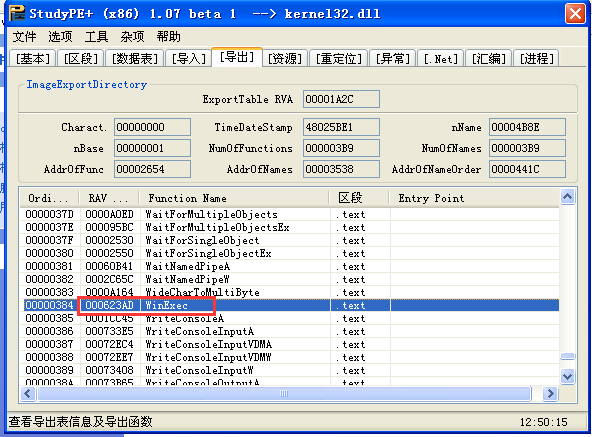Select the WaitForSingleObjectEx function name
Image resolution: width=592 pixels, height=437 pixels.
pyautogui.click(x=208, y=253)
